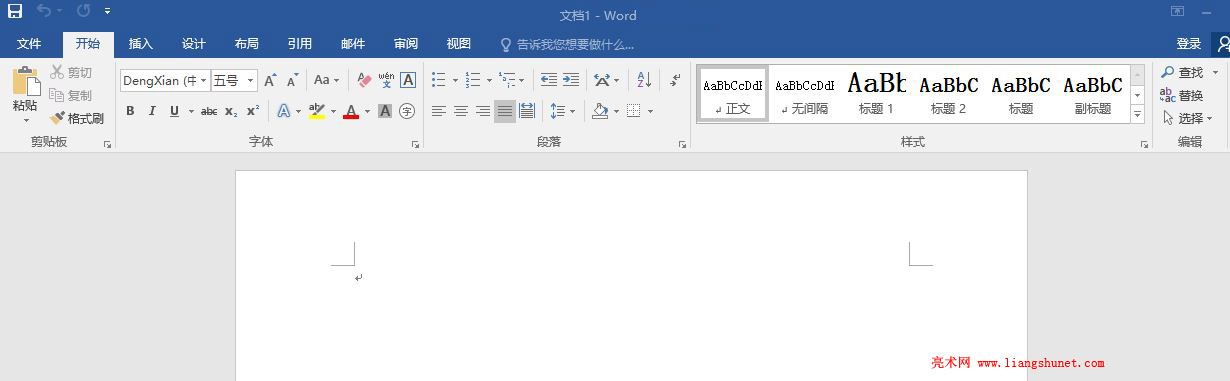Apply the red font color
1230x381 pixels.
pyautogui.click(x=351, y=111)
